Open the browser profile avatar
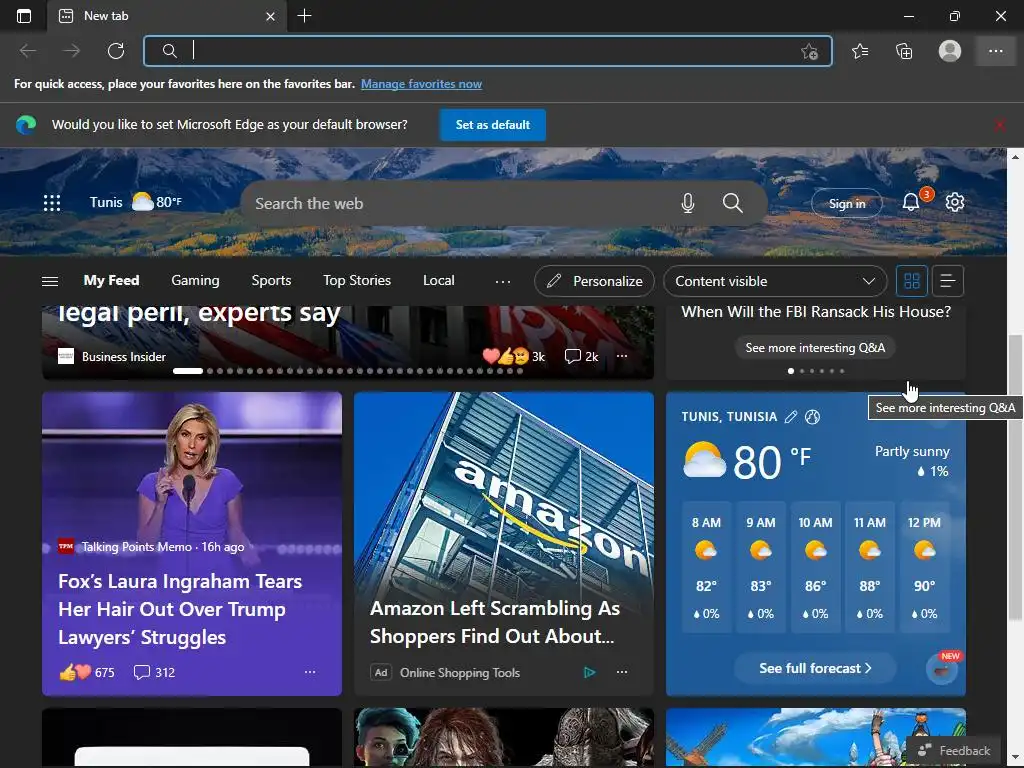1024x768 pixels. point(950,51)
